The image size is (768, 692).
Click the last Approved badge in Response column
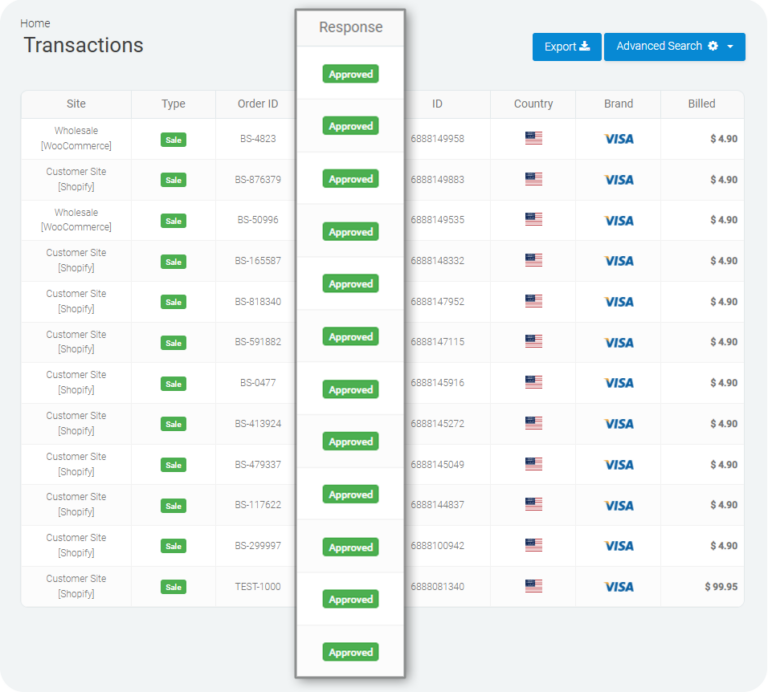pos(350,652)
